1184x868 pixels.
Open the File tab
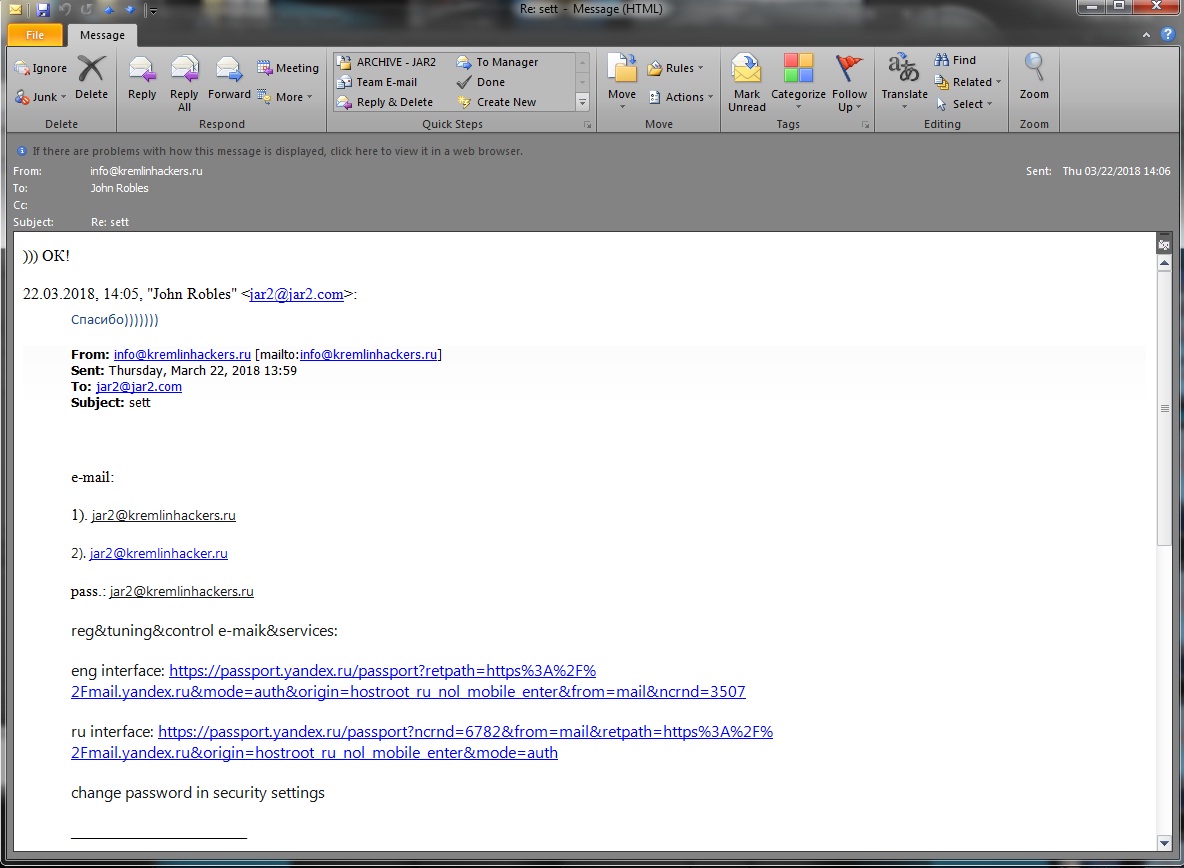35,35
